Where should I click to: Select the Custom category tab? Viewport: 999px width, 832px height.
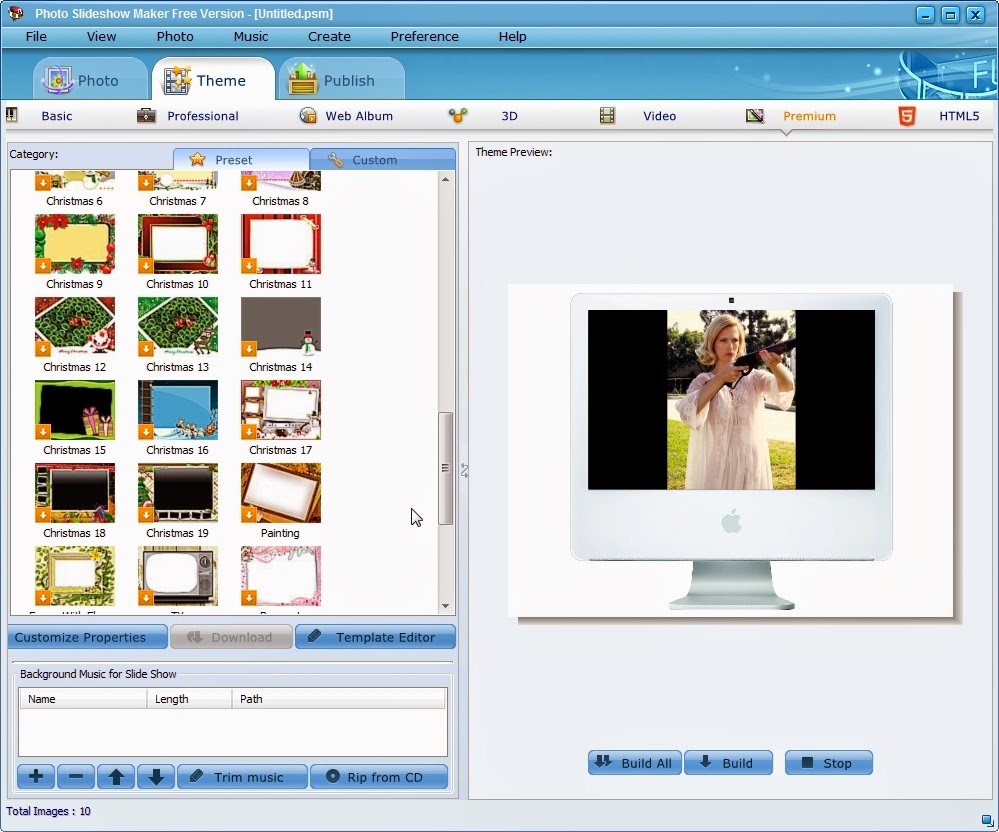pos(382,158)
